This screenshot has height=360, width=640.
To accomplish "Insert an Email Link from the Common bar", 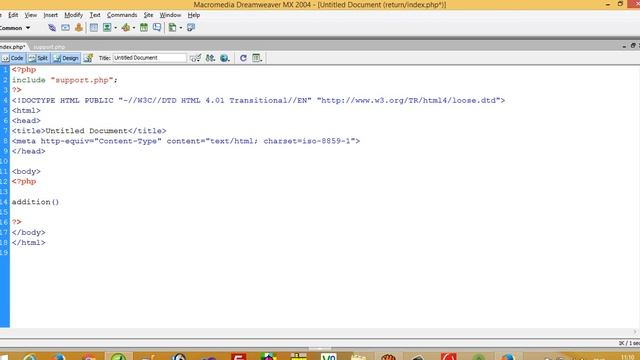I will point(65,28).
